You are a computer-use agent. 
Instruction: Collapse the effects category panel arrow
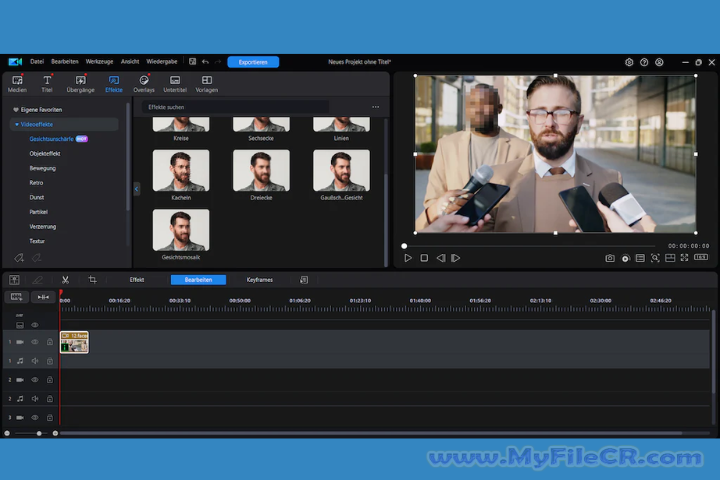tap(136, 189)
